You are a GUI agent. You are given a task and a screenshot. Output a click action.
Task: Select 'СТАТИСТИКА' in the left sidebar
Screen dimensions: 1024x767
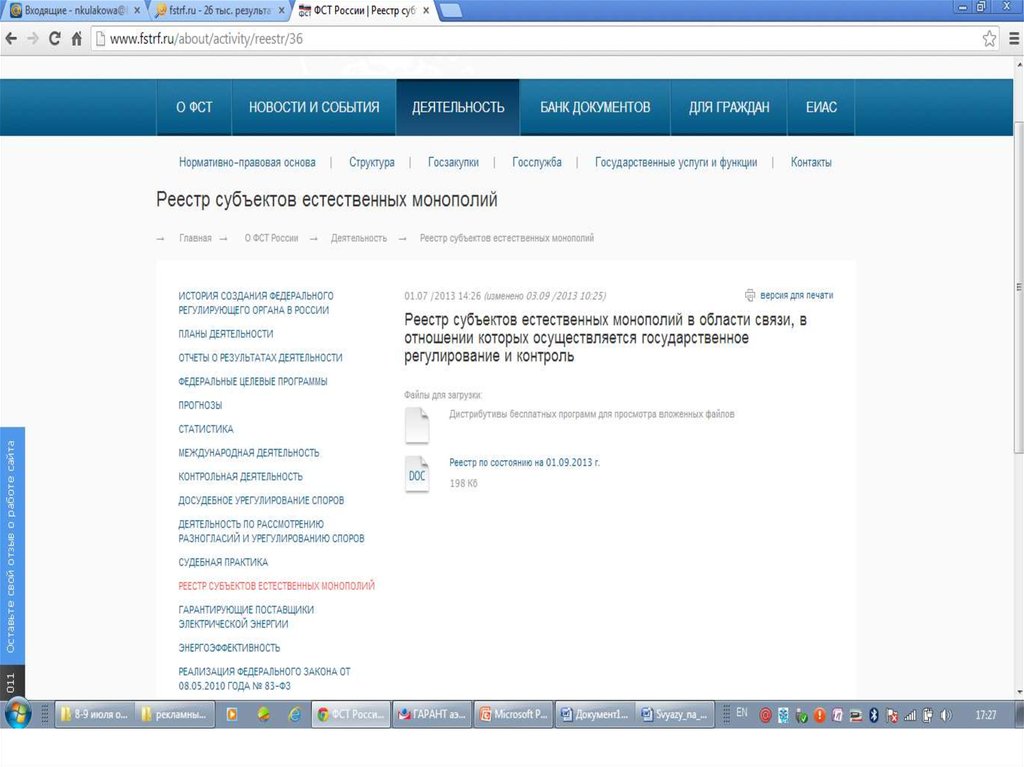click(206, 429)
